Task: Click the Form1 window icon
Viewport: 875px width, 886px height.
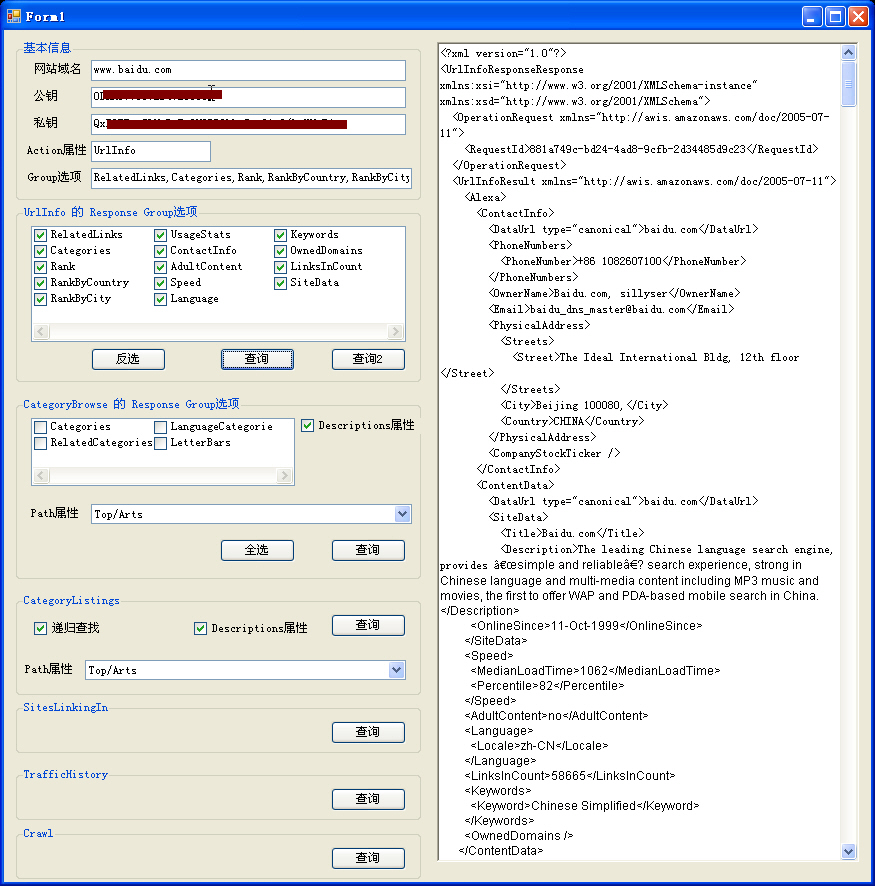Action: [14, 16]
